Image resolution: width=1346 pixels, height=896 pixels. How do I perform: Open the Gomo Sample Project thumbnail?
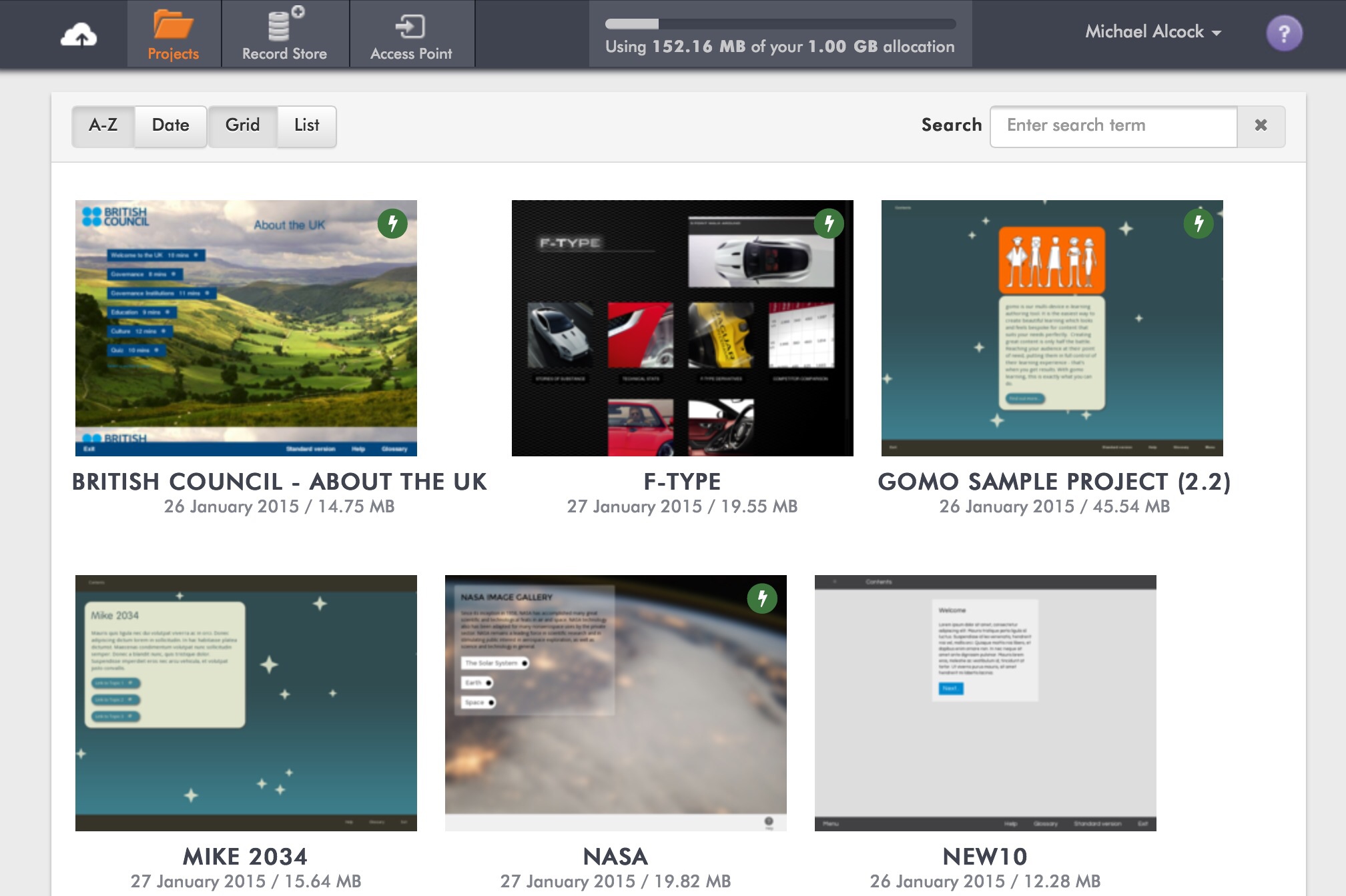(x=1052, y=328)
